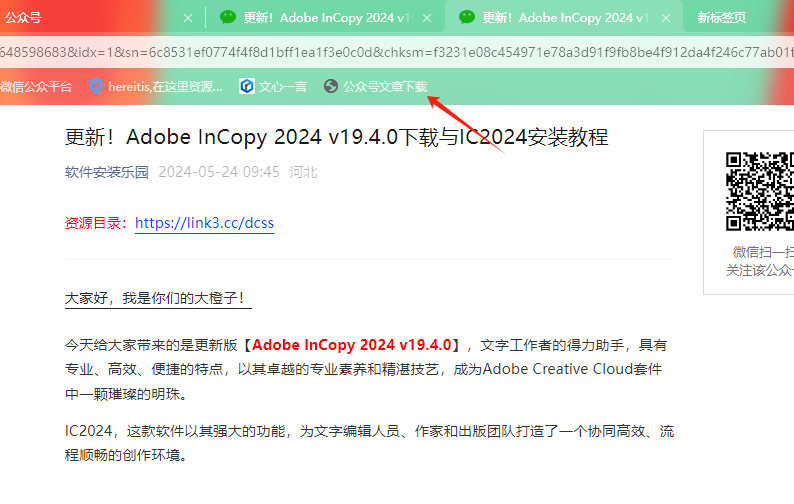Close the 公众号 tab
794x504 pixels.
(x=188, y=18)
